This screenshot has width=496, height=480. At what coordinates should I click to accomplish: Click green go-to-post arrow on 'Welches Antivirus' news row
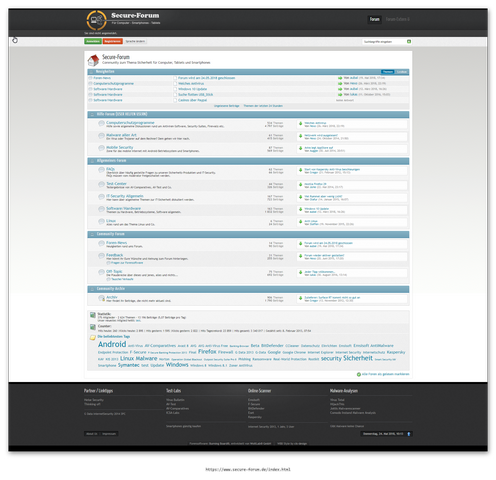(x=340, y=84)
